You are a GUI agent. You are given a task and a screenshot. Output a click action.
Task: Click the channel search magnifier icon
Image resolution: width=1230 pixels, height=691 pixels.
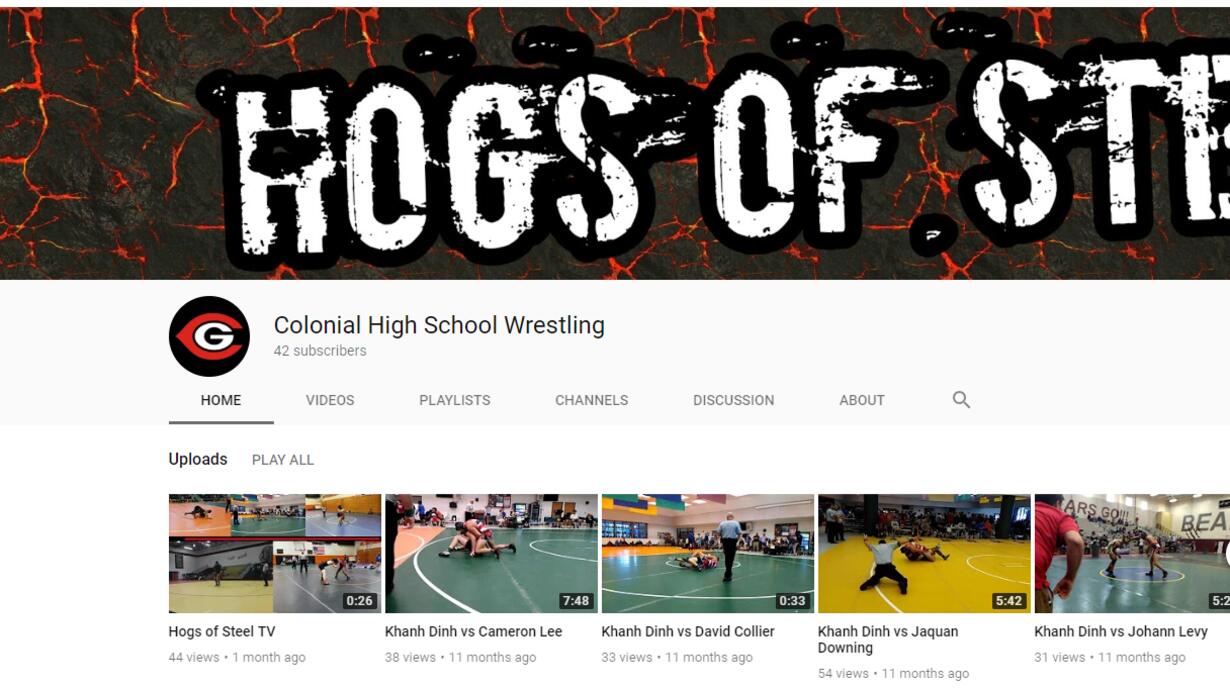coord(961,400)
